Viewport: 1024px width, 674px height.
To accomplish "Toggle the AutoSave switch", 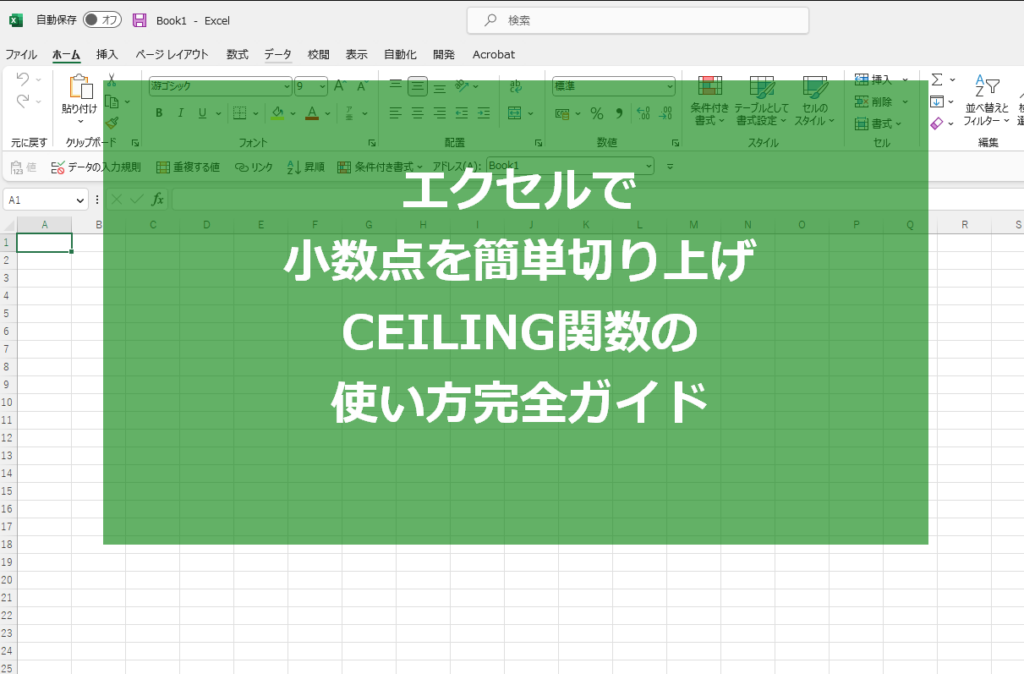I will tap(102, 20).
